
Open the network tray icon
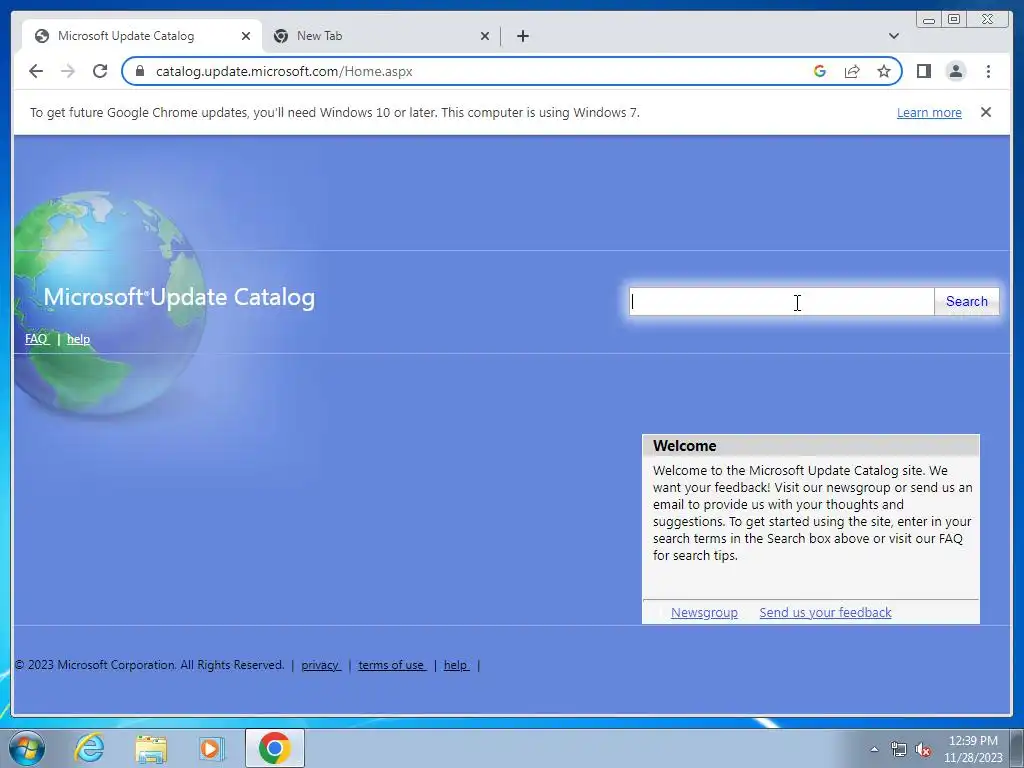[899, 750]
